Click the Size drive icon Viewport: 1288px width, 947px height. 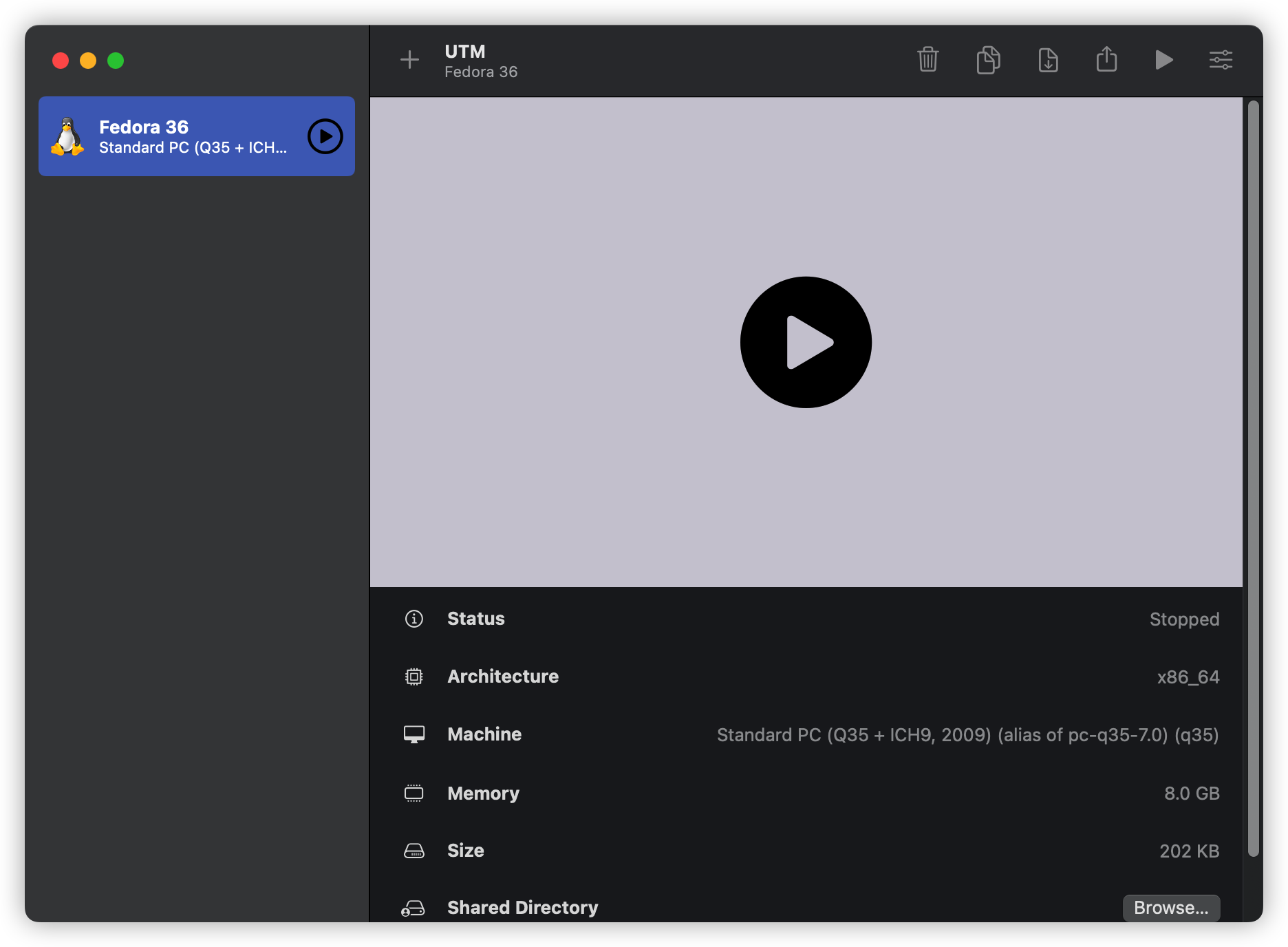click(x=414, y=851)
